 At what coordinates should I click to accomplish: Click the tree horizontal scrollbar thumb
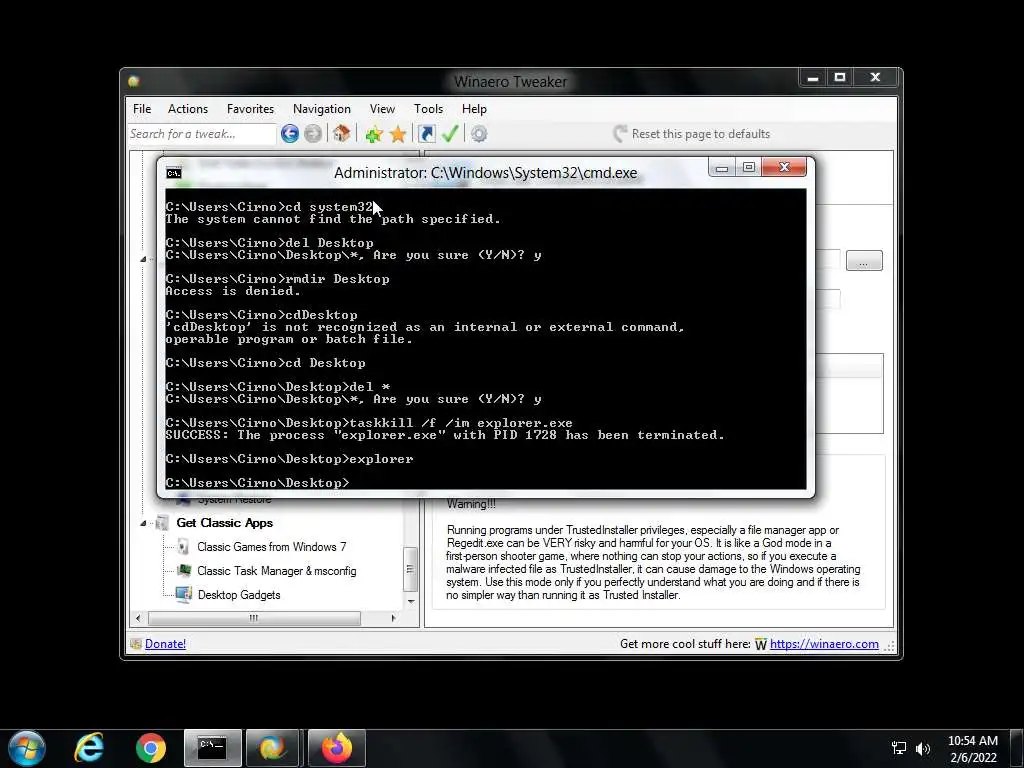[x=254, y=618]
